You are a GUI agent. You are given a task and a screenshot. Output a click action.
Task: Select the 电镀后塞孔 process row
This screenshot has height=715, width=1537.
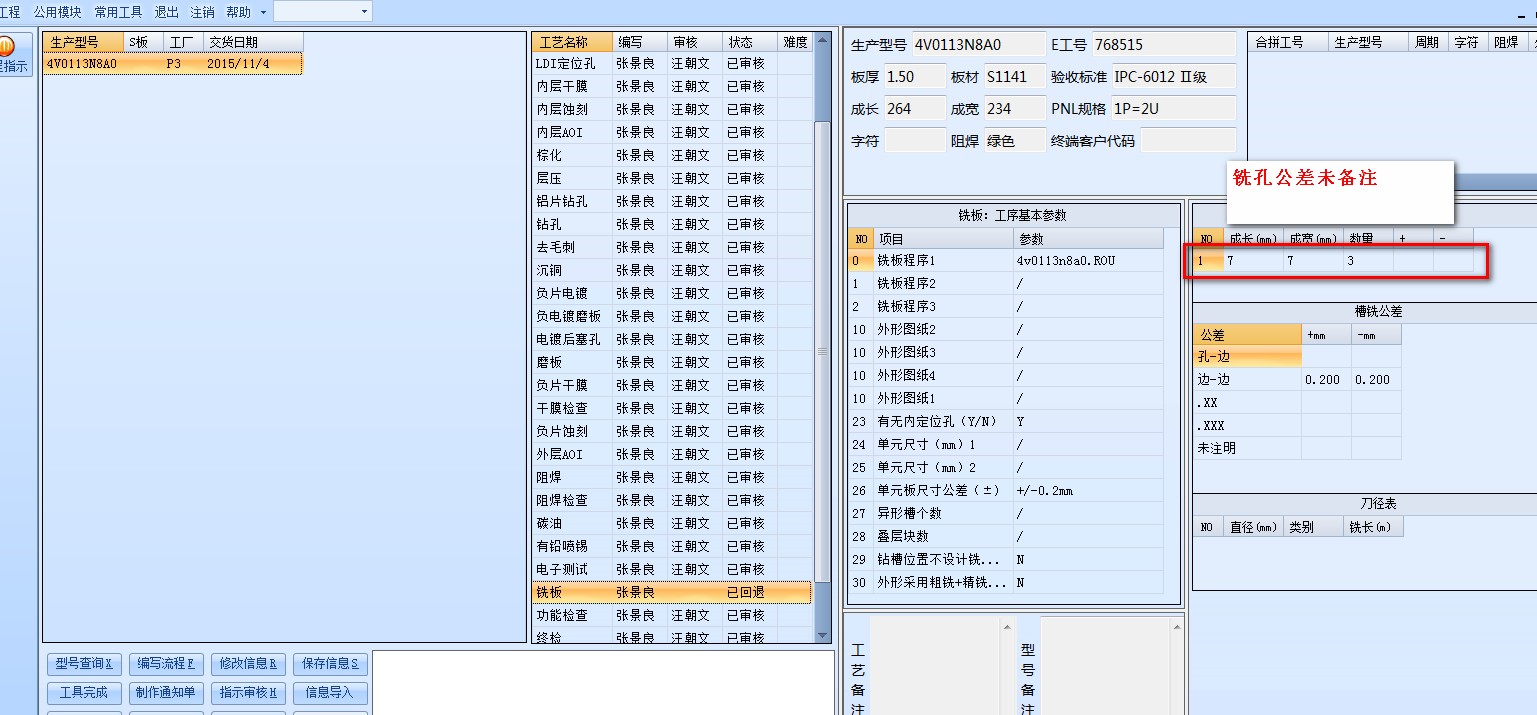coord(672,339)
